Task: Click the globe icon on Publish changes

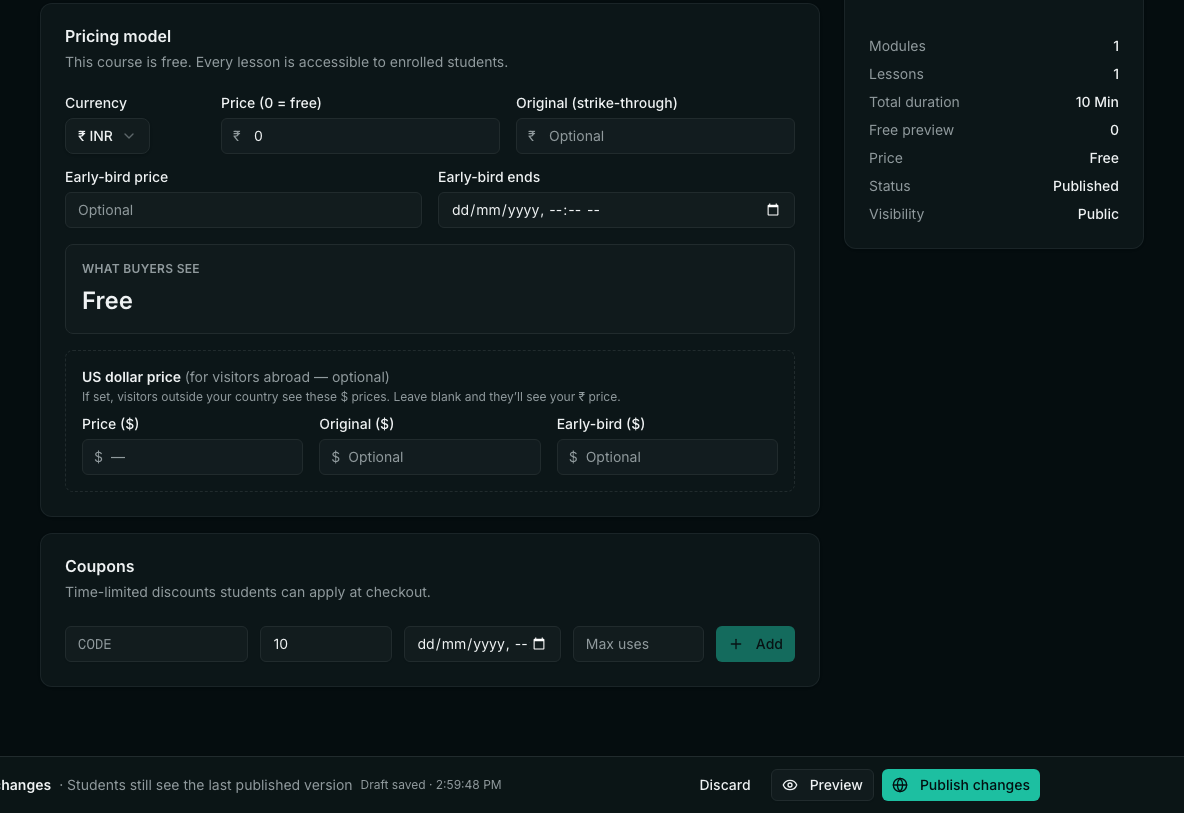Action: click(900, 785)
